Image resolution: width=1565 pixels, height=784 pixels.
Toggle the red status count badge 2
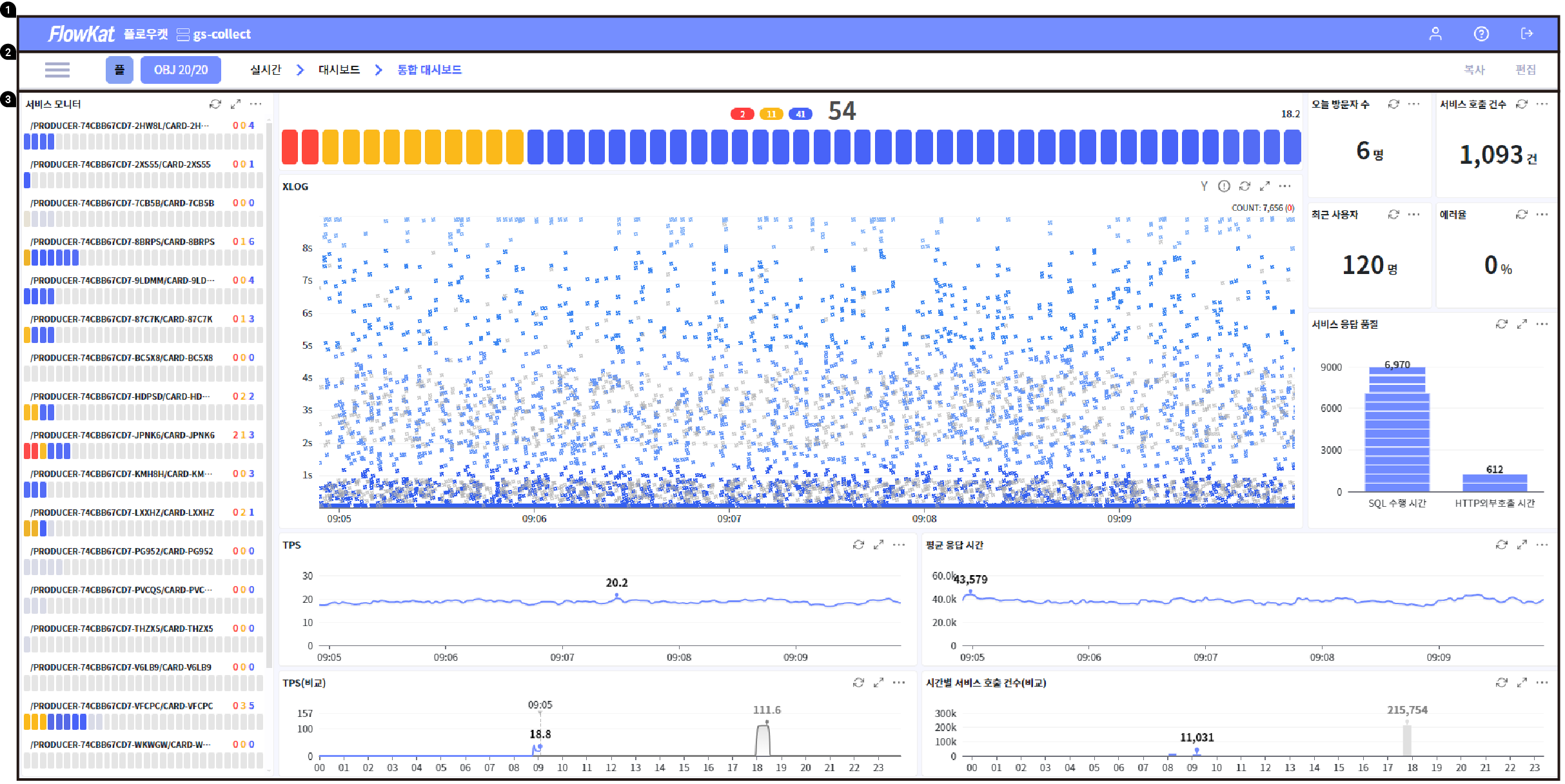coord(742,114)
